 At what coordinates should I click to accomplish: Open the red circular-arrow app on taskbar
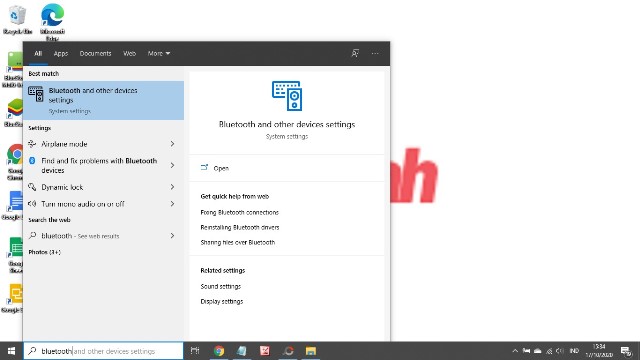288,351
